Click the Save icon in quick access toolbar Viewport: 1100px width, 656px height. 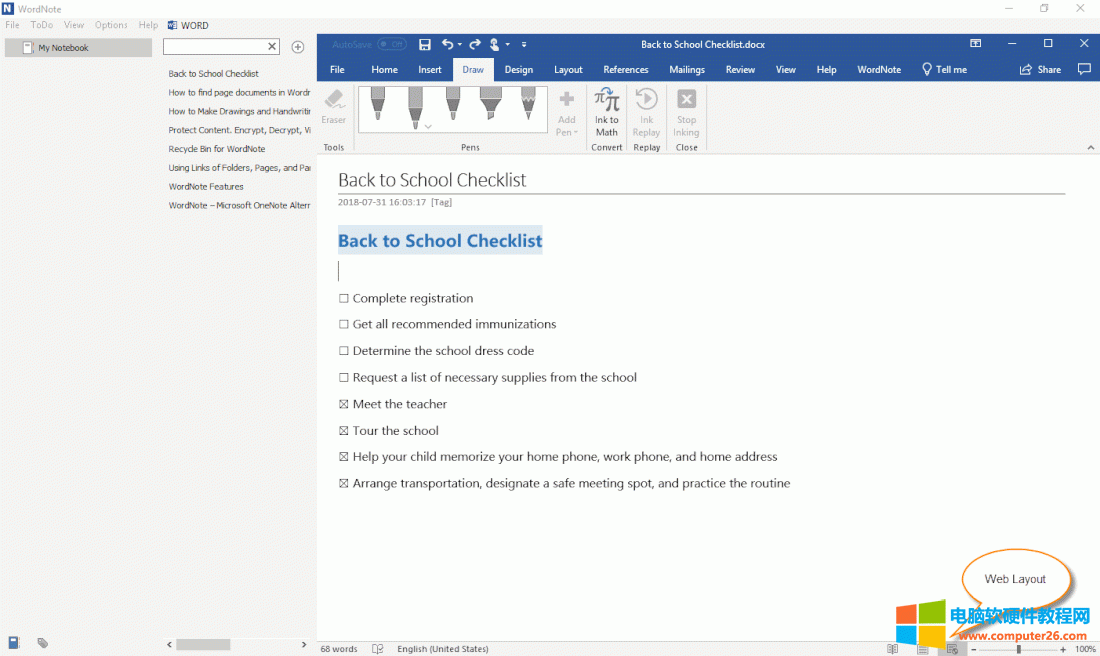tap(425, 44)
